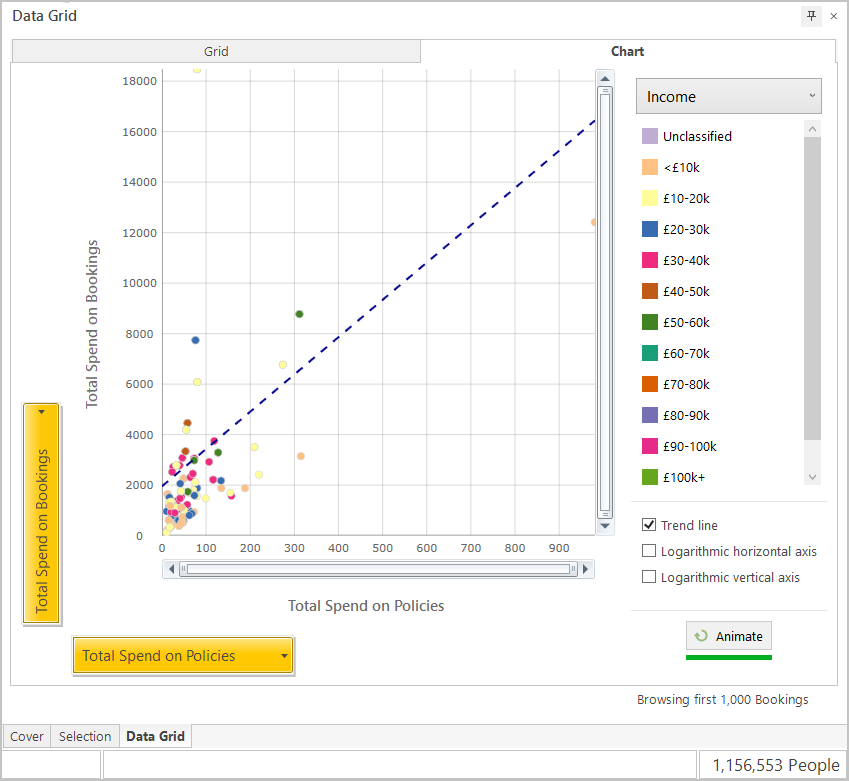
Task: Enable Logarithmic horizontal axis
Action: pos(648,551)
